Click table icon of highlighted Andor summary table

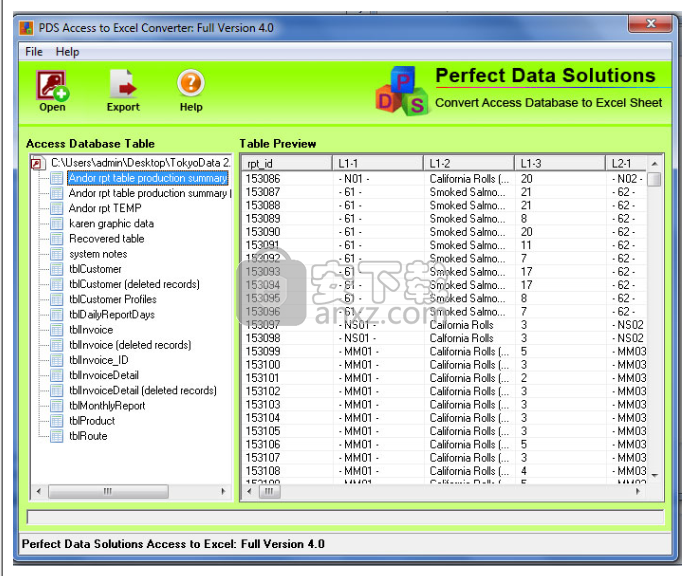tap(57, 178)
